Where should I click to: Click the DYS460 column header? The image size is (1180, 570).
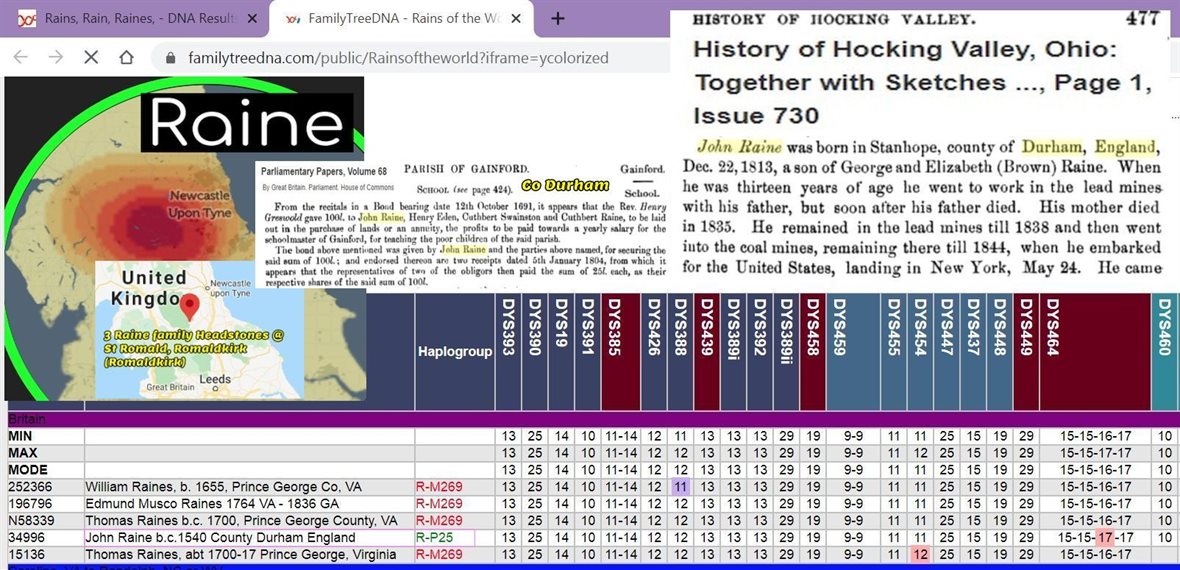pyautogui.click(x=1165, y=352)
